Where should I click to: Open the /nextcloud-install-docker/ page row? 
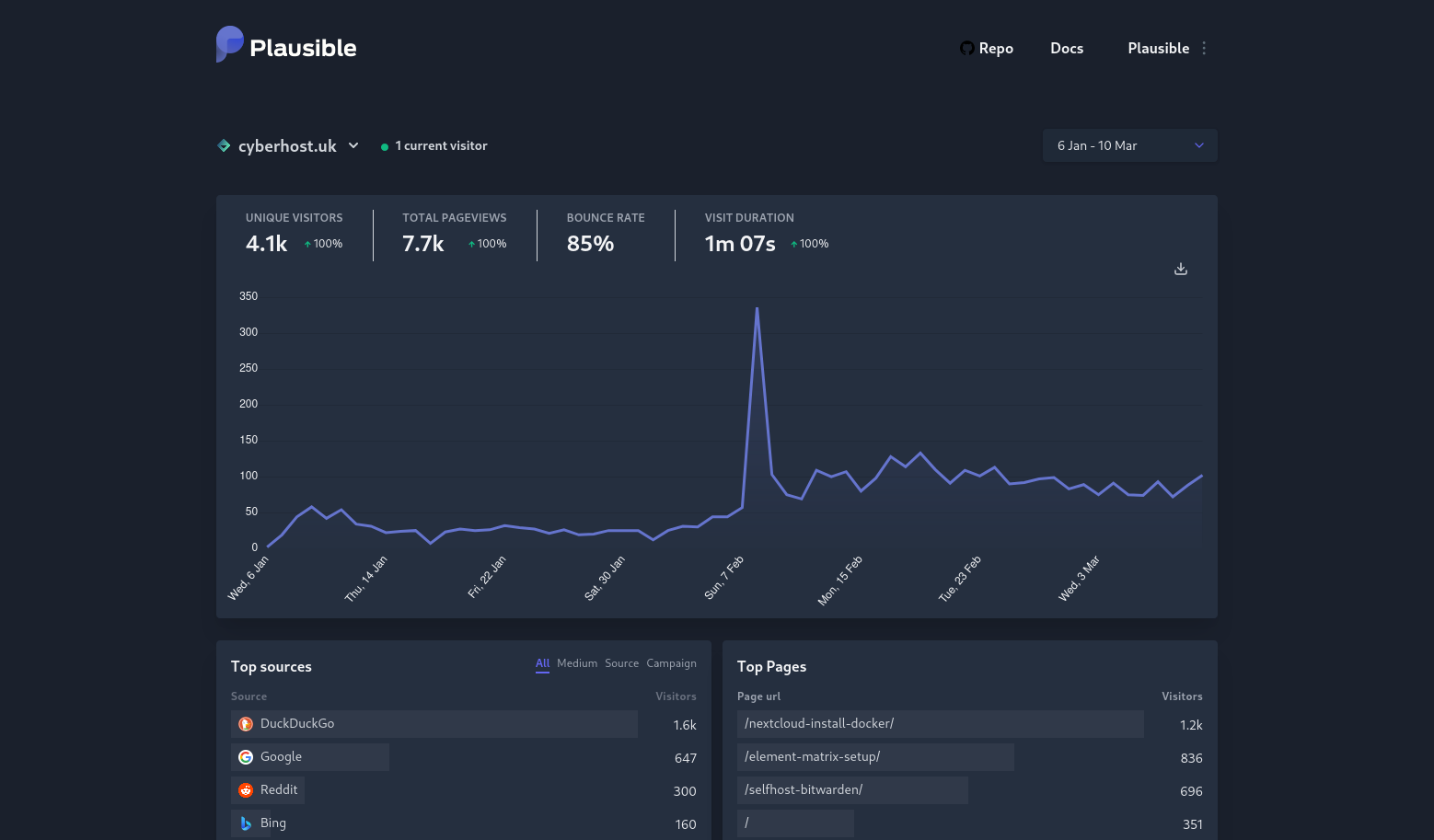(x=970, y=724)
